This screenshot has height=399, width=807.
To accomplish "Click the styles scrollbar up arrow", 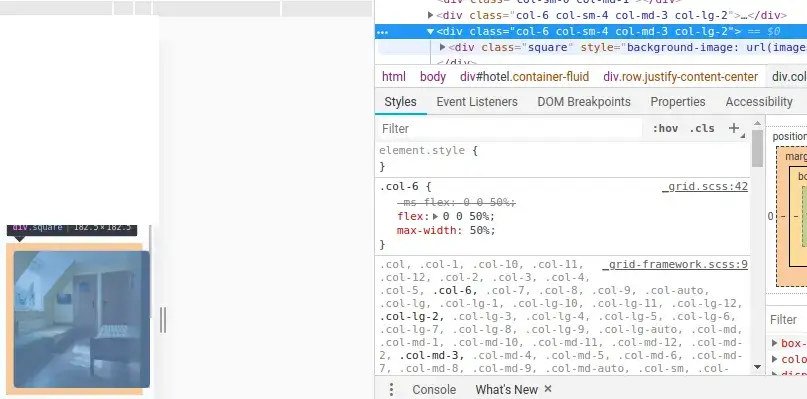I will click(x=757, y=124).
